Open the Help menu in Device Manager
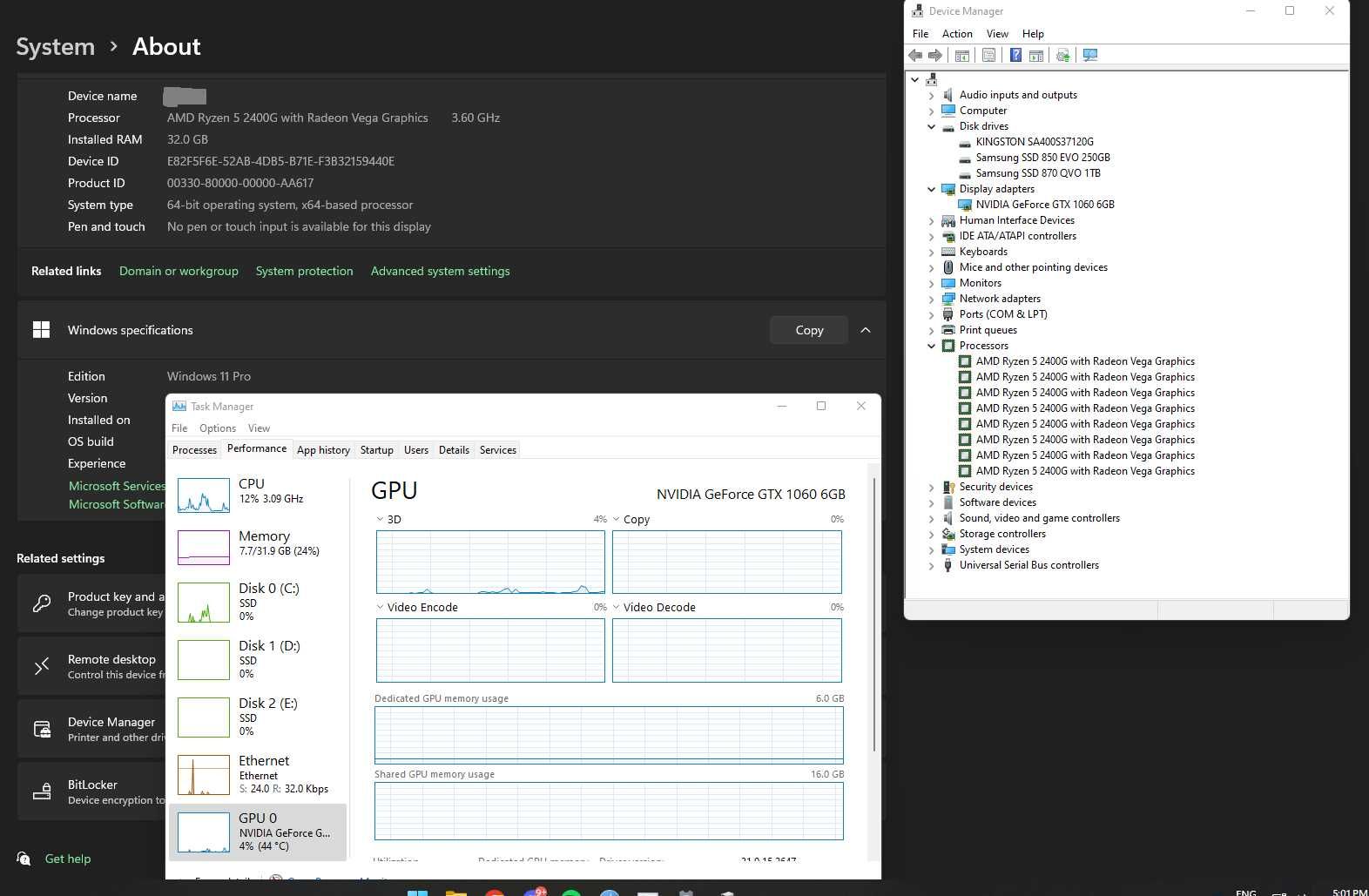 [x=1033, y=34]
